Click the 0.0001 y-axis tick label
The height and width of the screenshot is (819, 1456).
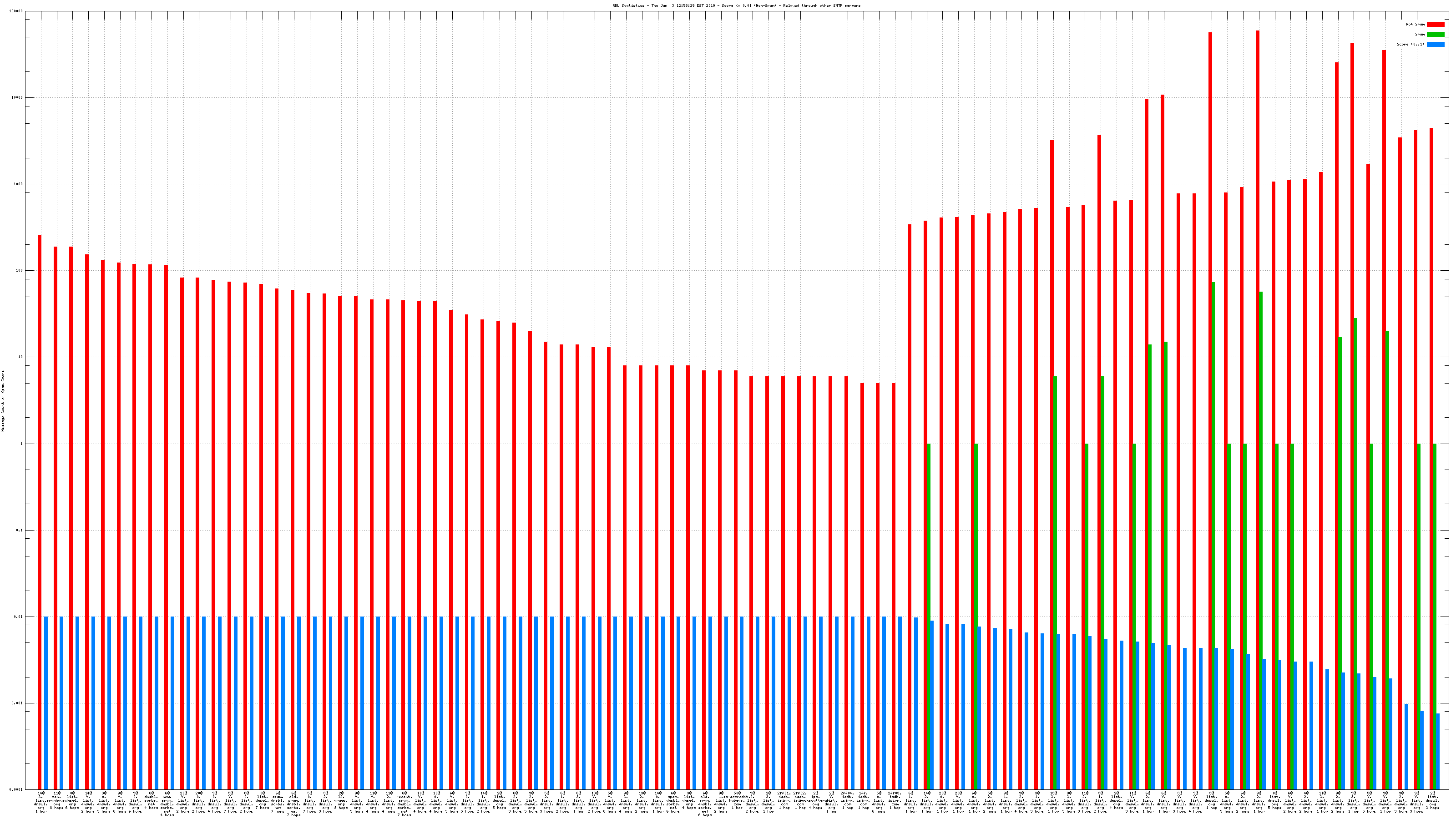click(16, 789)
